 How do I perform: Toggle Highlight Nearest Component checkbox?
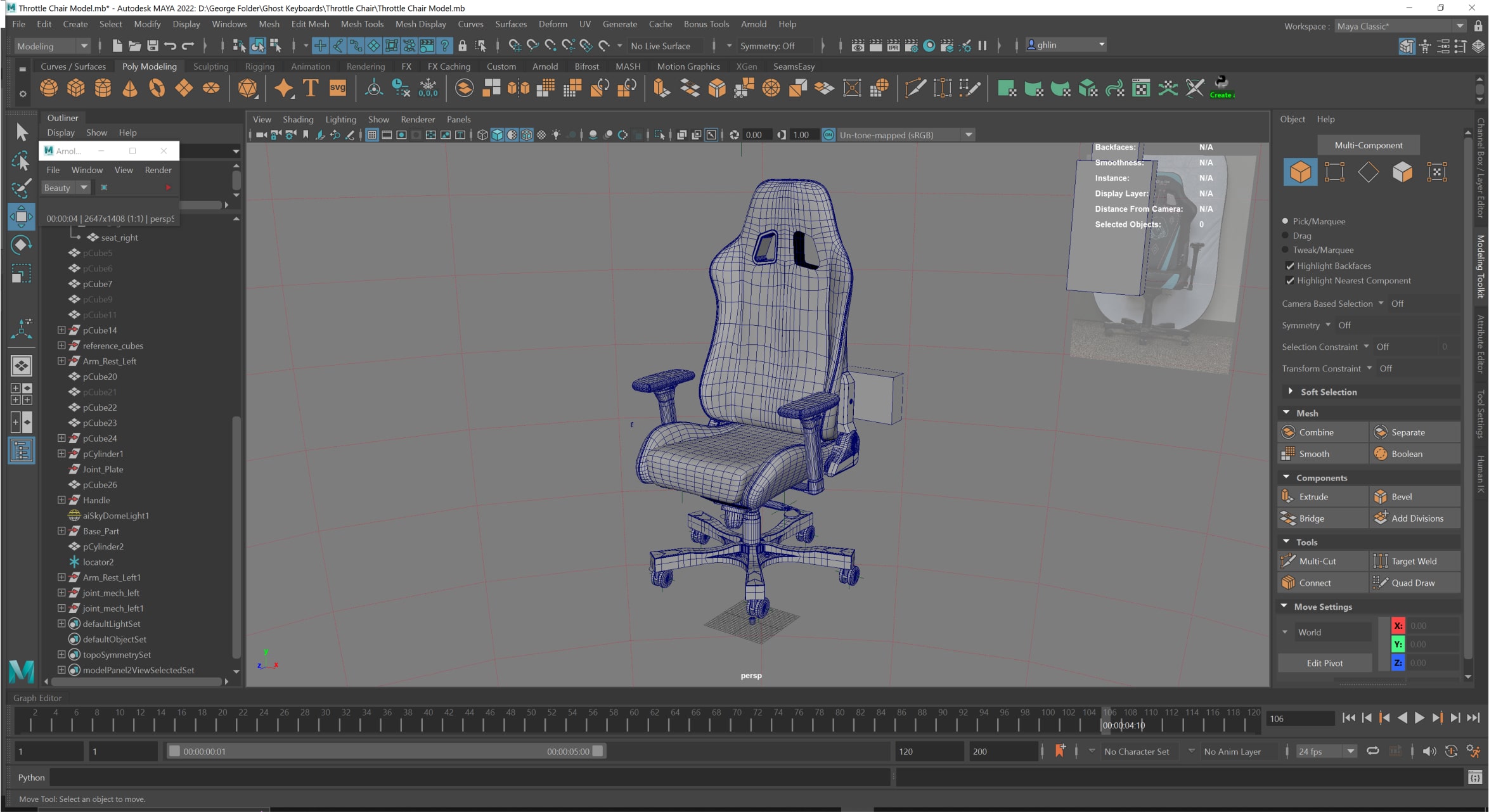point(1290,280)
